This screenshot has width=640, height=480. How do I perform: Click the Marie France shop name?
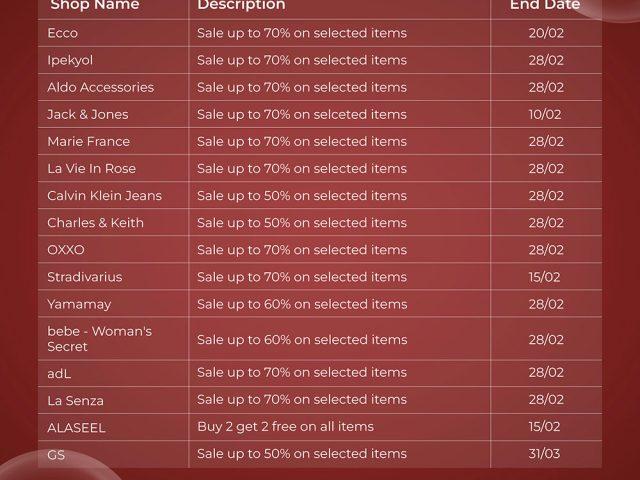[x=88, y=141]
